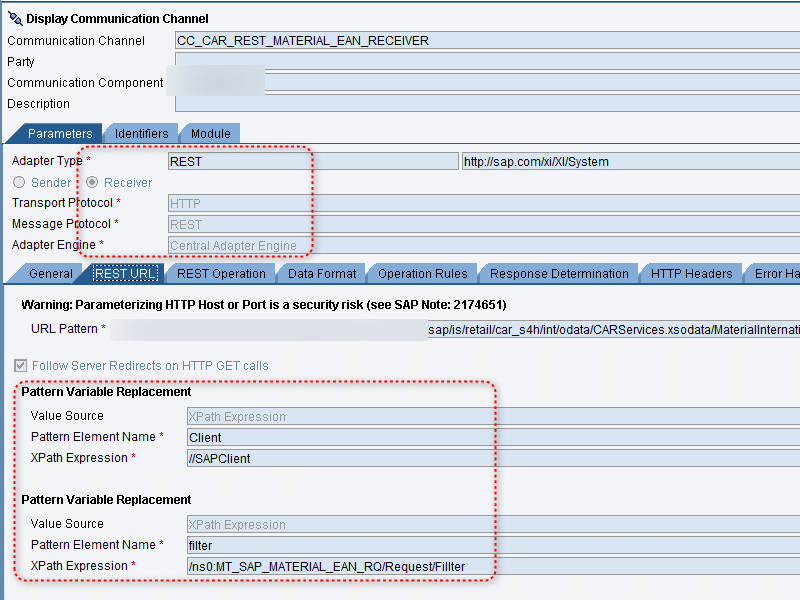Select the Response Determination tab
The height and width of the screenshot is (600, 800).
point(559,274)
